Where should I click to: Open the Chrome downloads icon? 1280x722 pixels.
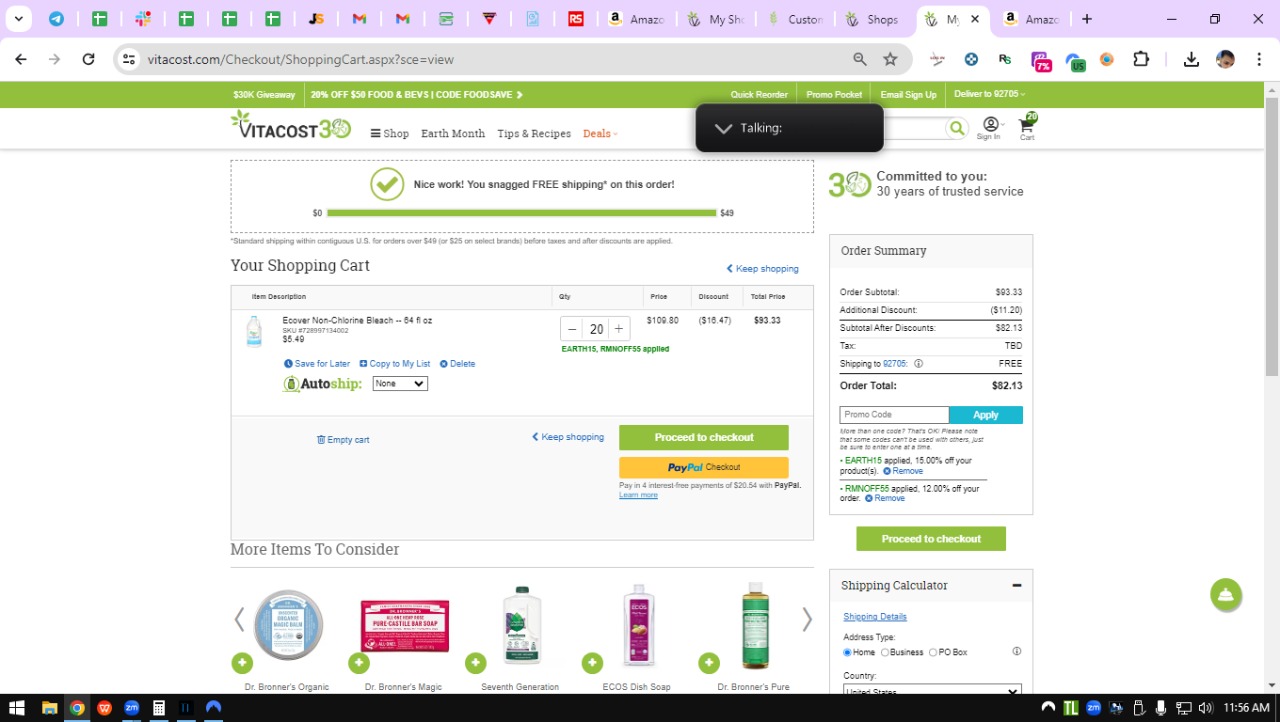point(1191,59)
